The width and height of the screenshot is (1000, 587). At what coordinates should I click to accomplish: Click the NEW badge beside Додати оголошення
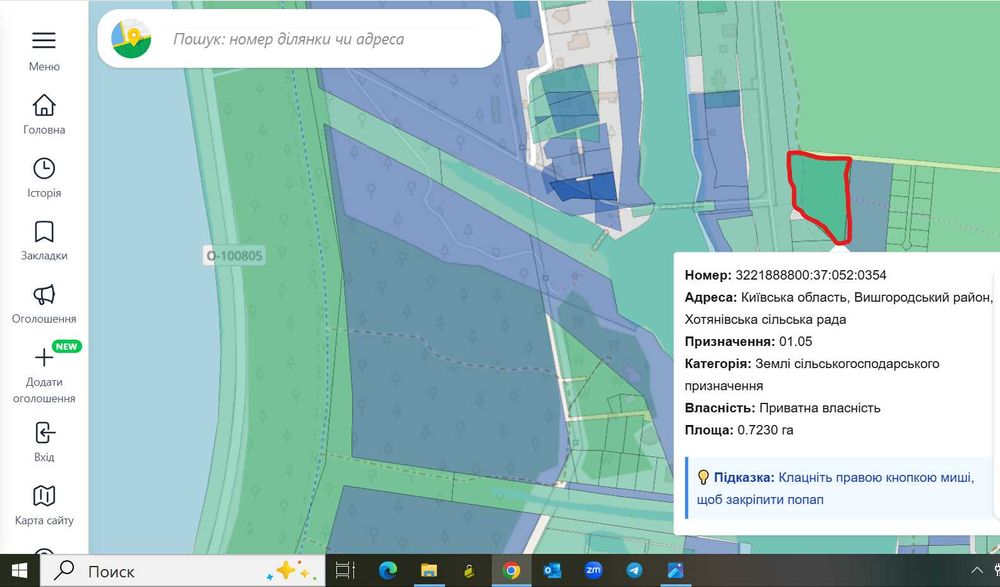(x=66, y=346)
